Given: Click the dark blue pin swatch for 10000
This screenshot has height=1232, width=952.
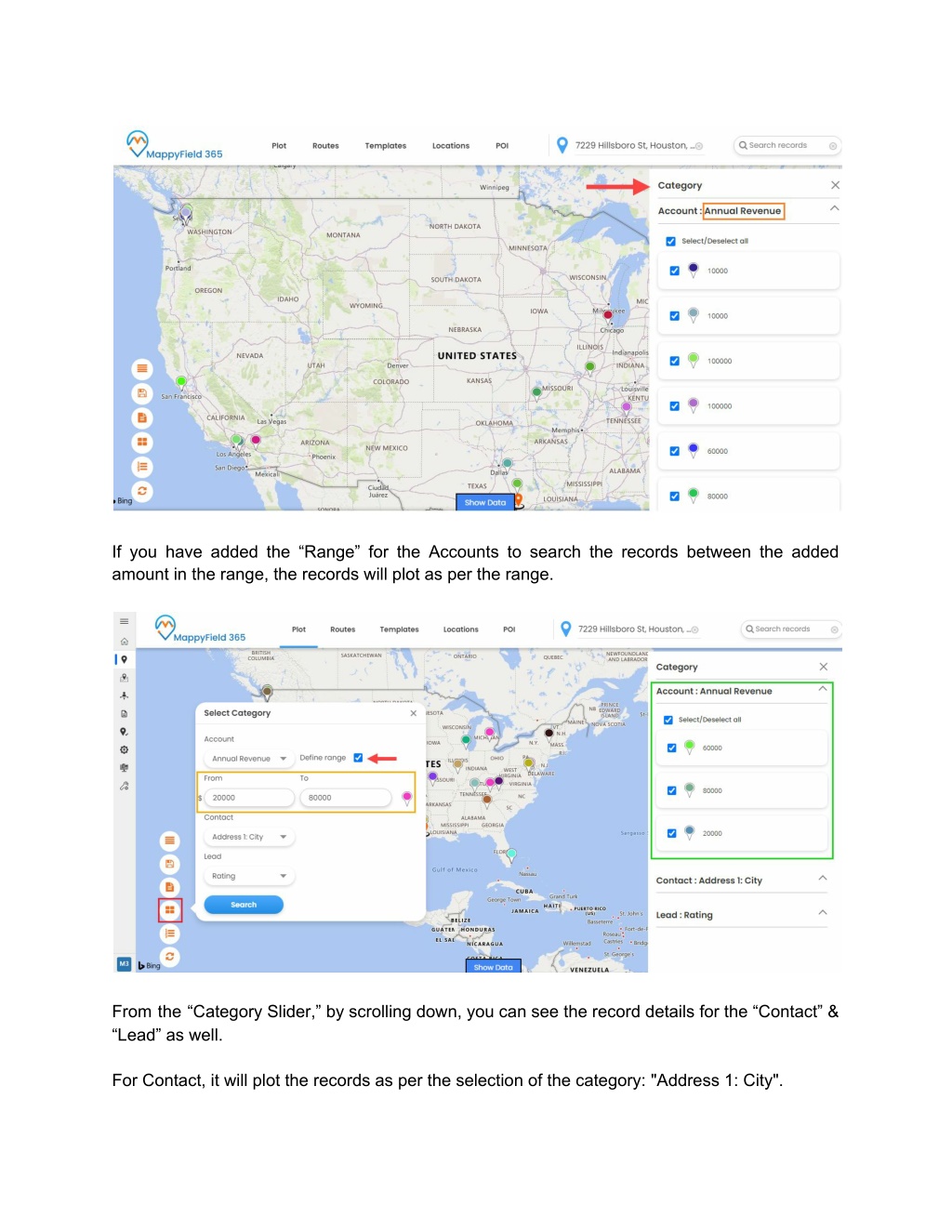Looking at the screenshot, I should click(x=694, y=270).
